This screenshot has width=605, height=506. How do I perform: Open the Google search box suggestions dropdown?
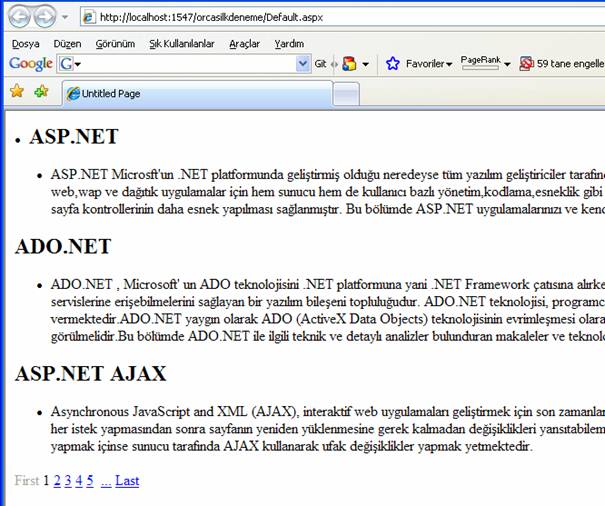pos(303,64)
